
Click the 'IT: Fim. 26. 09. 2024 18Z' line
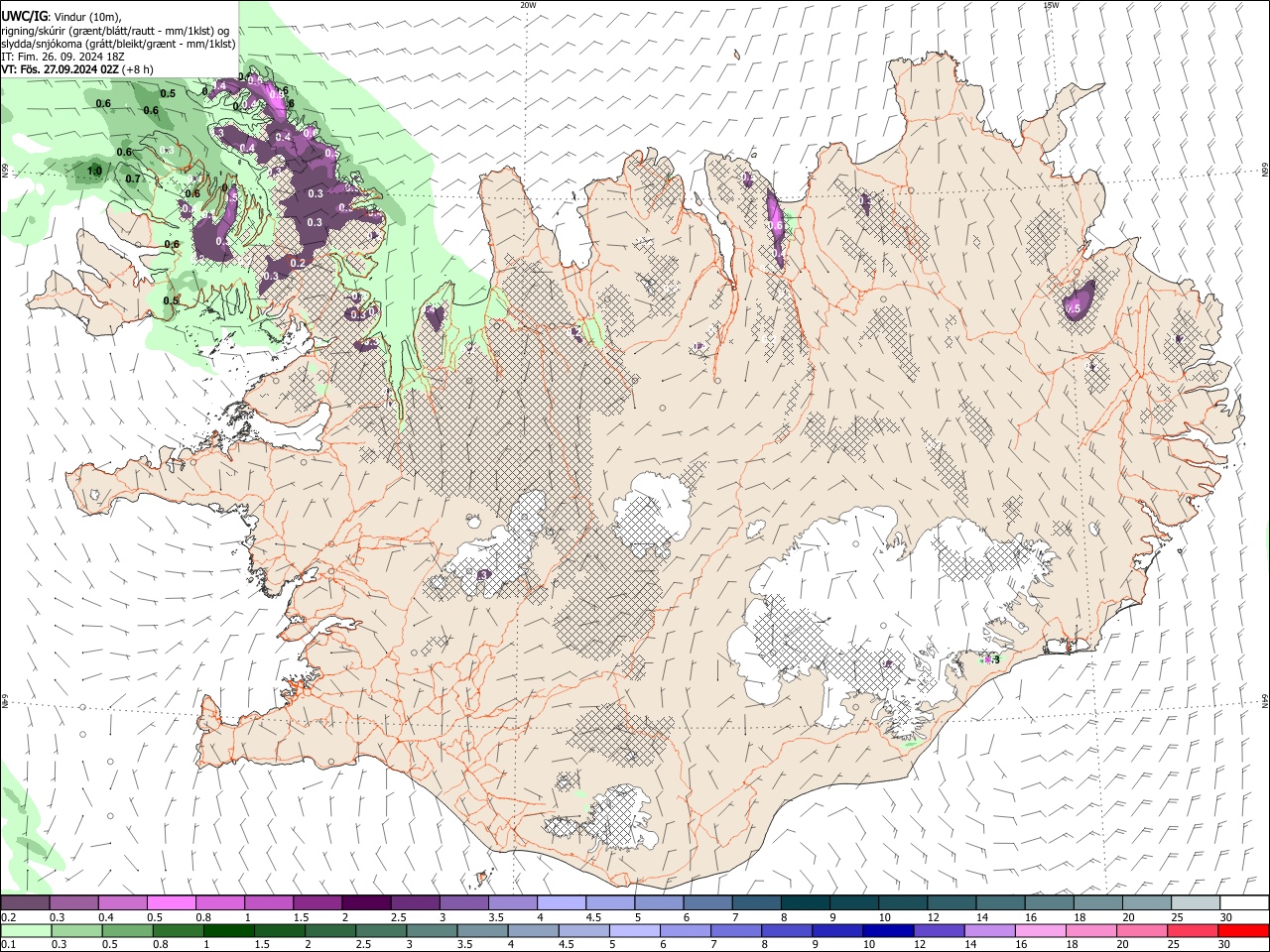pos(62,57)
